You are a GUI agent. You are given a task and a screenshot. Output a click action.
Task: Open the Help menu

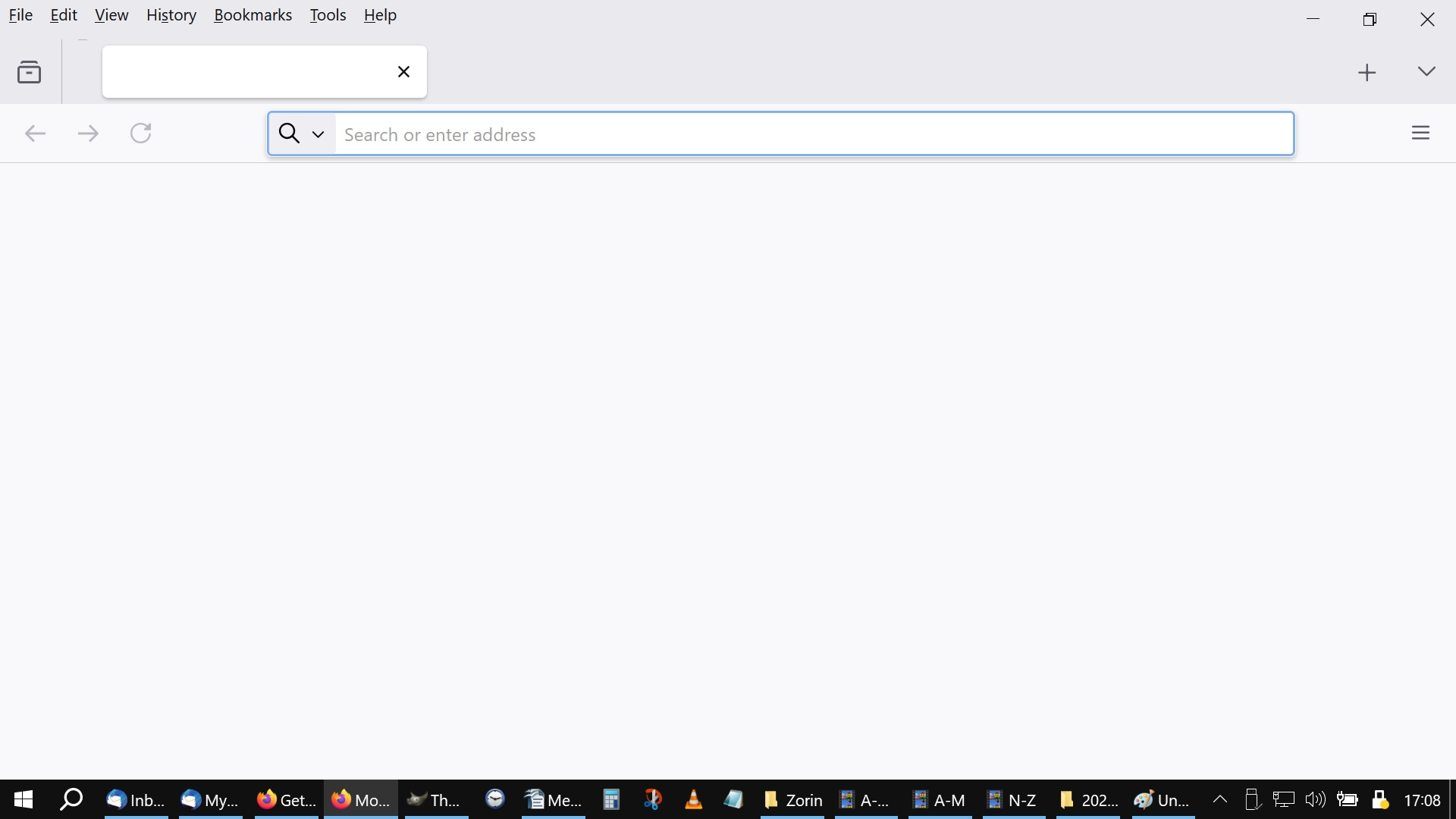click(380, 16)
